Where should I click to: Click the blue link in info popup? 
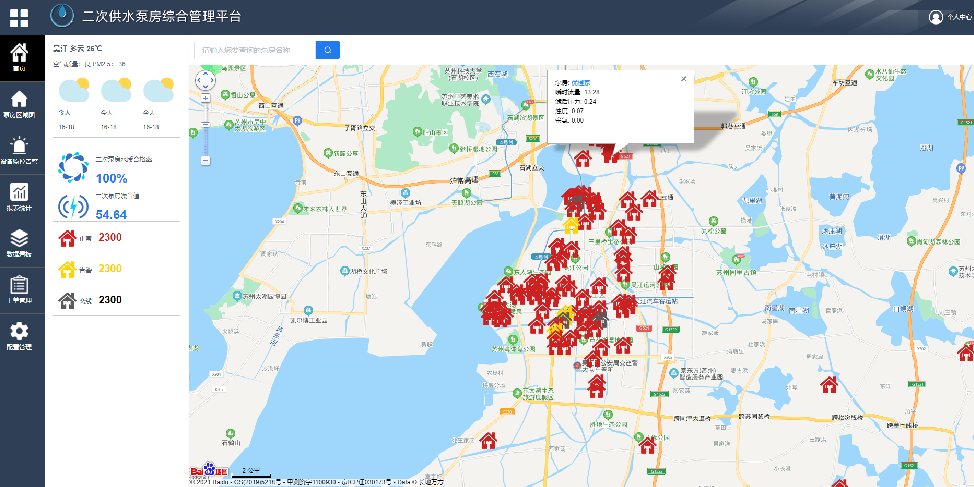click(581, 81)
